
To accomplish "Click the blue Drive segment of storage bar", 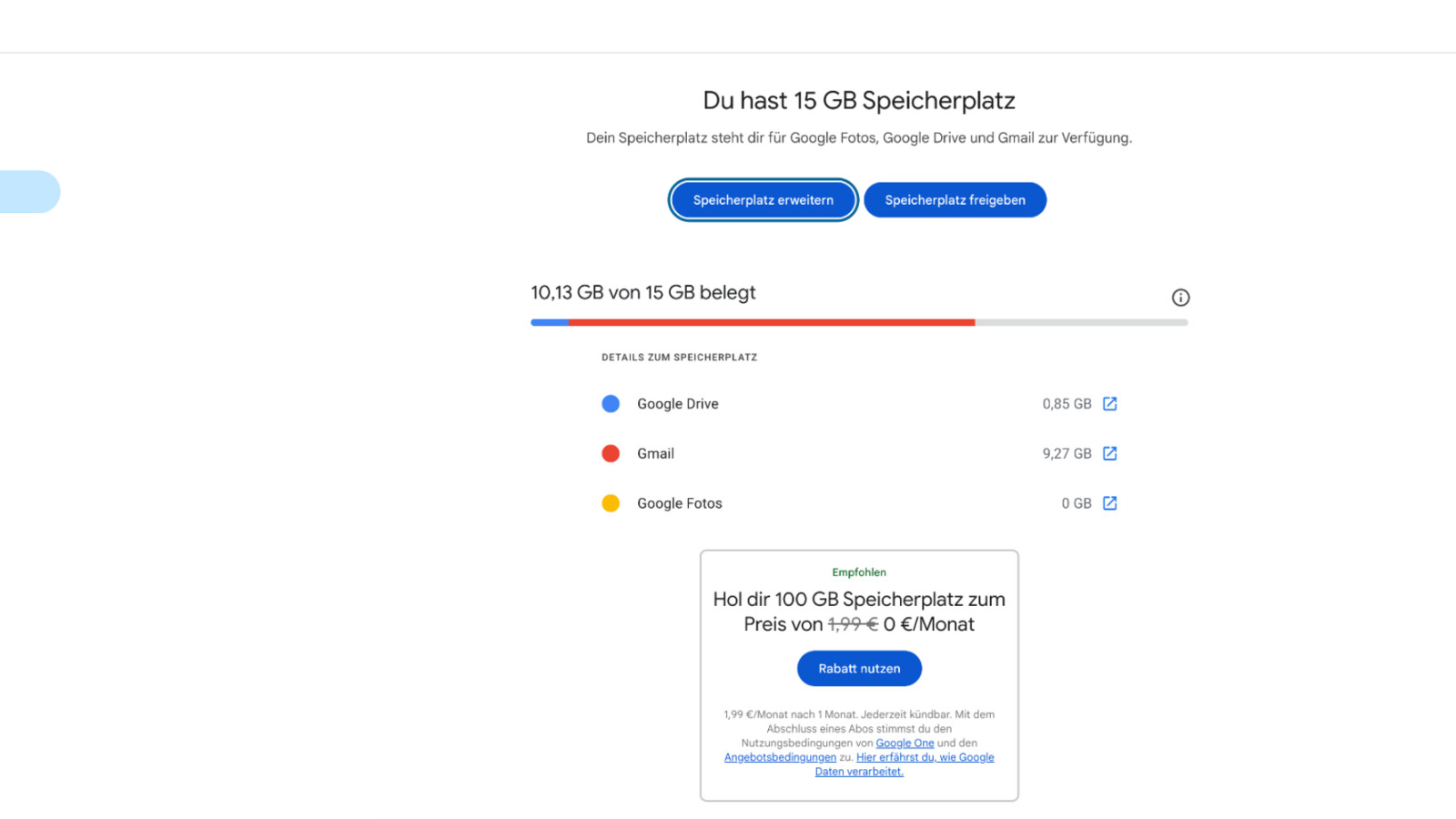I will pos(550,322).
